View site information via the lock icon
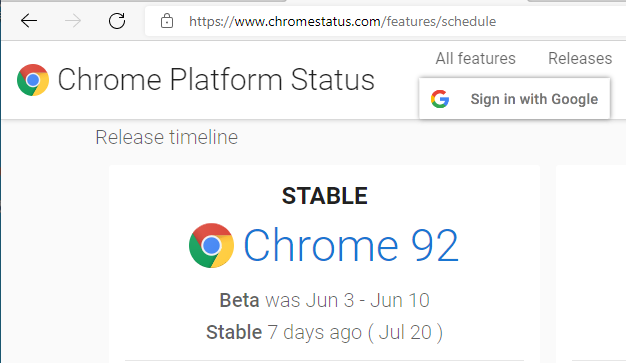 [167, 21]
